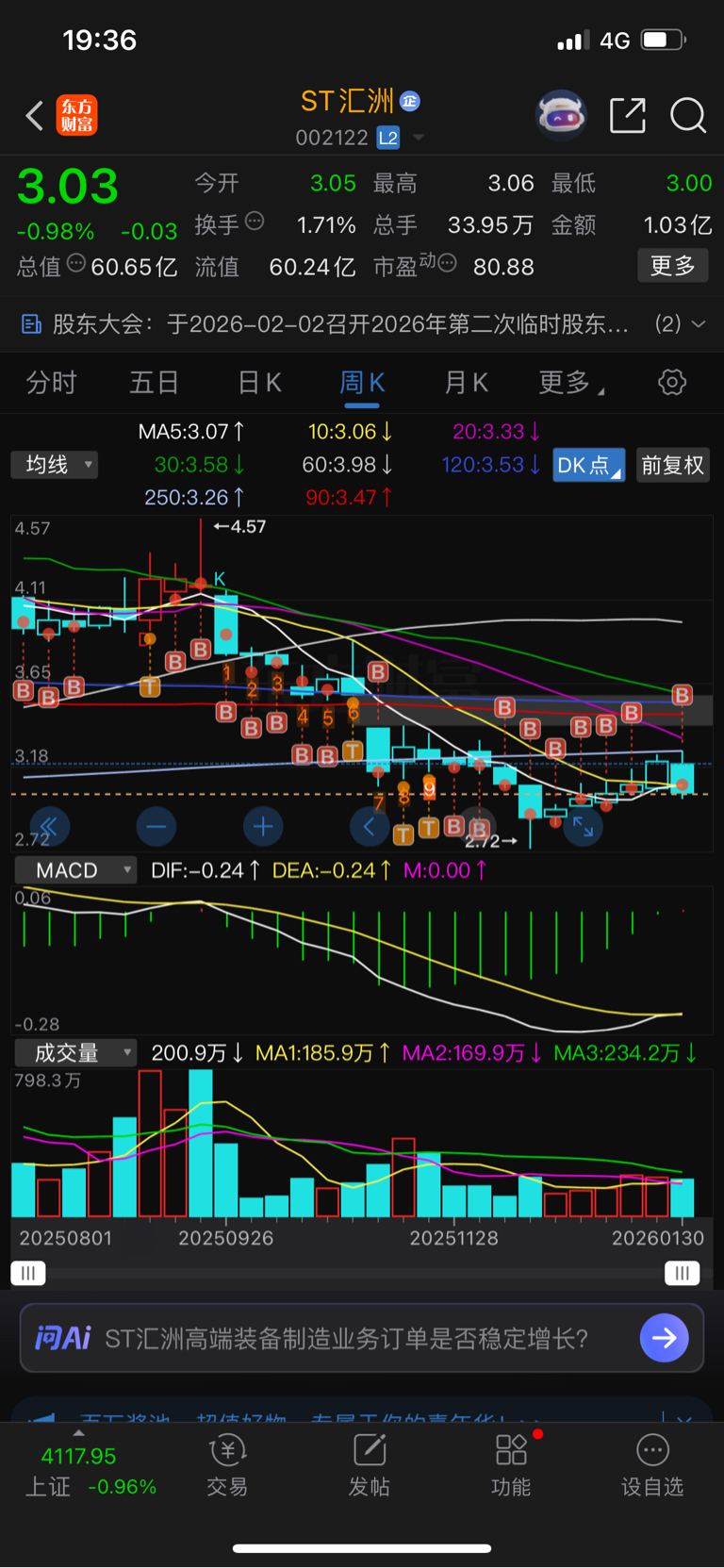This screenshot has height=1568, width=724.
Task: Expand the 上证 index bar arrow
Action: (78, 1433)
